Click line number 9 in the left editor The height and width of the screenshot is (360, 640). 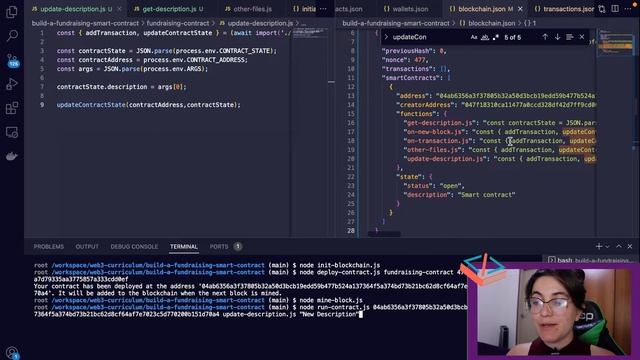pyautogui.click(x=42, y=105)
